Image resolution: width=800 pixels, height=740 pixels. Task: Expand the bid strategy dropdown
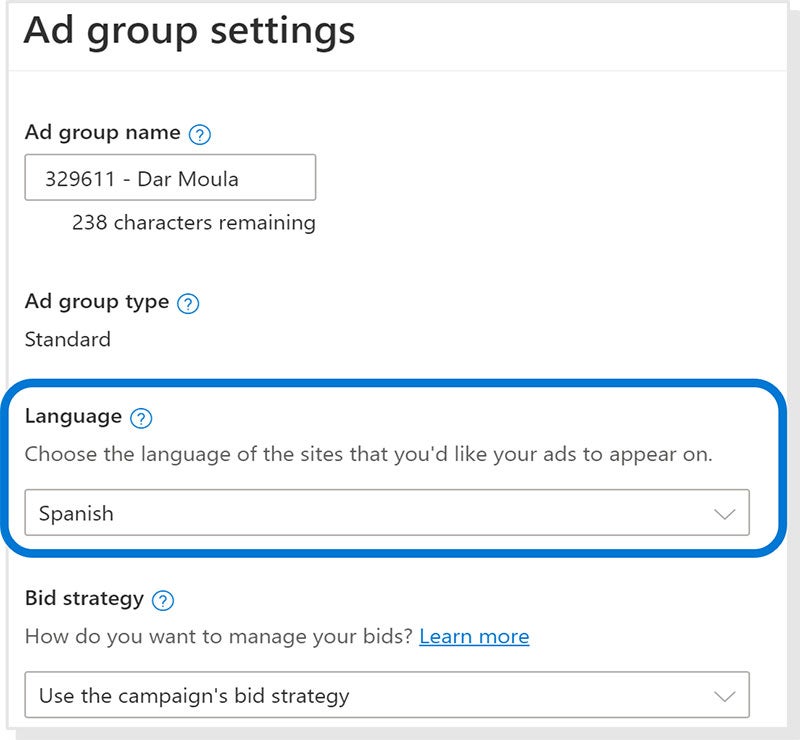coord(392,694)
